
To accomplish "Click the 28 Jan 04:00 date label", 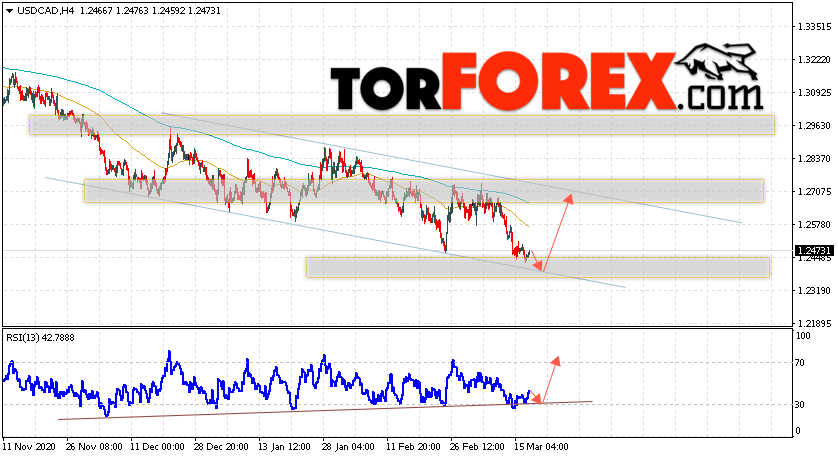I will click(348, 447).
